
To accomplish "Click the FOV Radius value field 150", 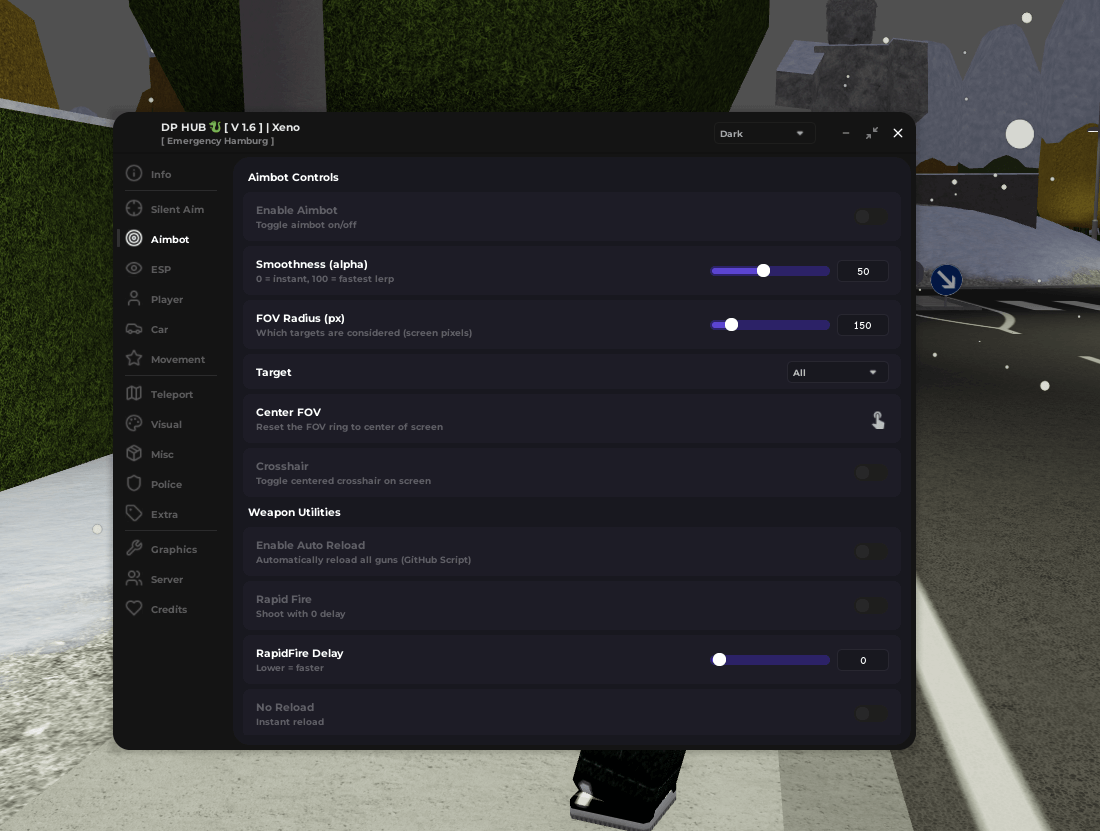I will click(863, 325).
